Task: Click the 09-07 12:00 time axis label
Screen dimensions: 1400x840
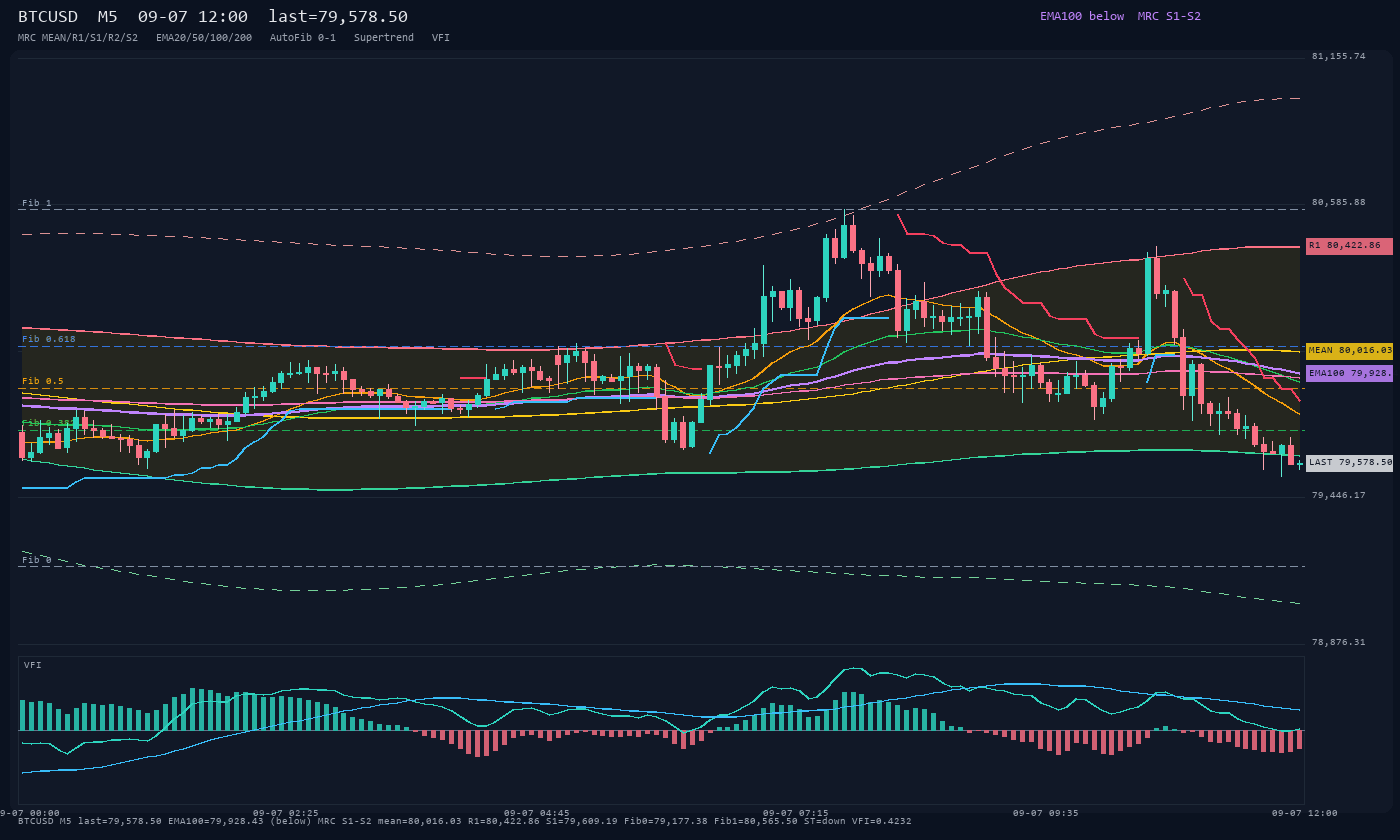Action: click(x=1305, y=813)
